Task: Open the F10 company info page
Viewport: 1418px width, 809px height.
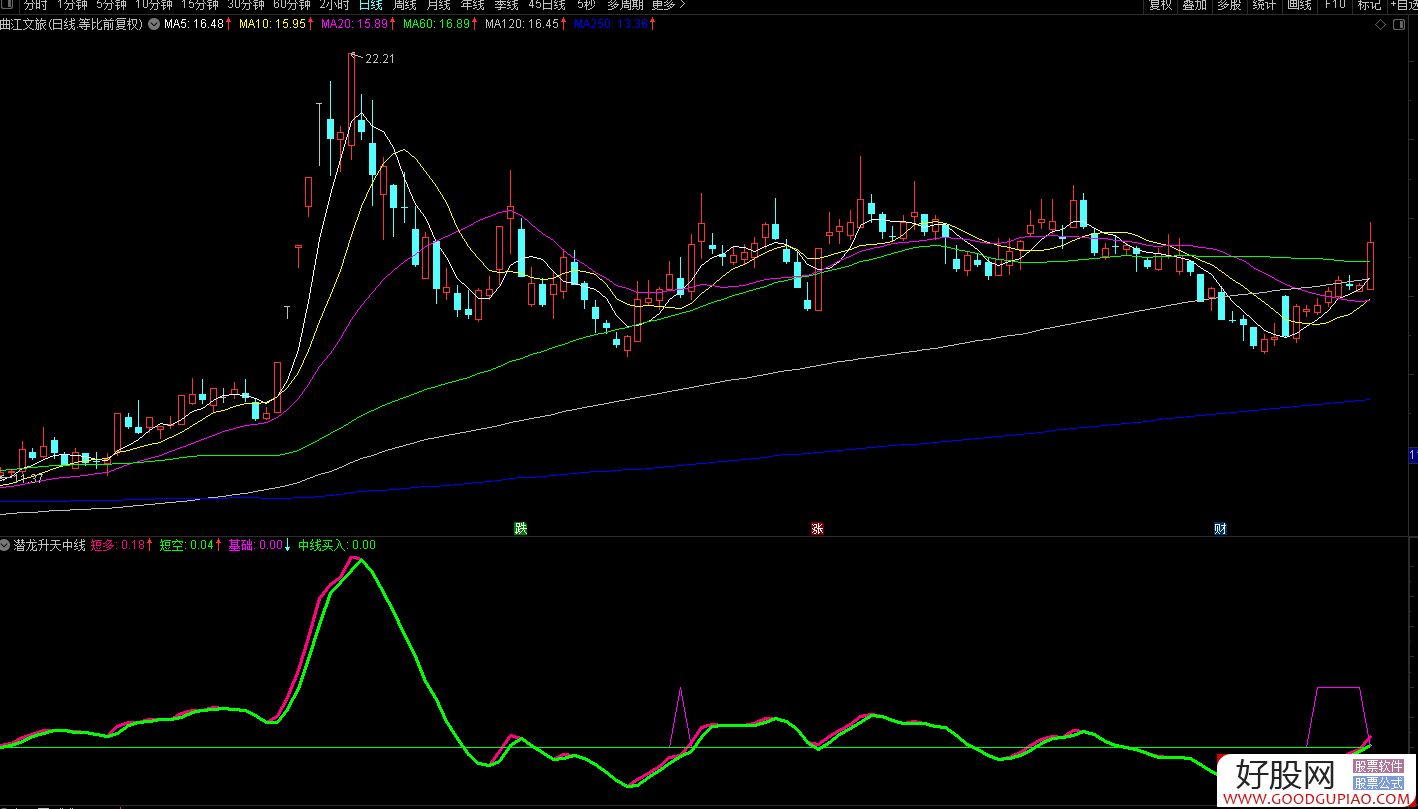Action: (x=1334, y=5)
